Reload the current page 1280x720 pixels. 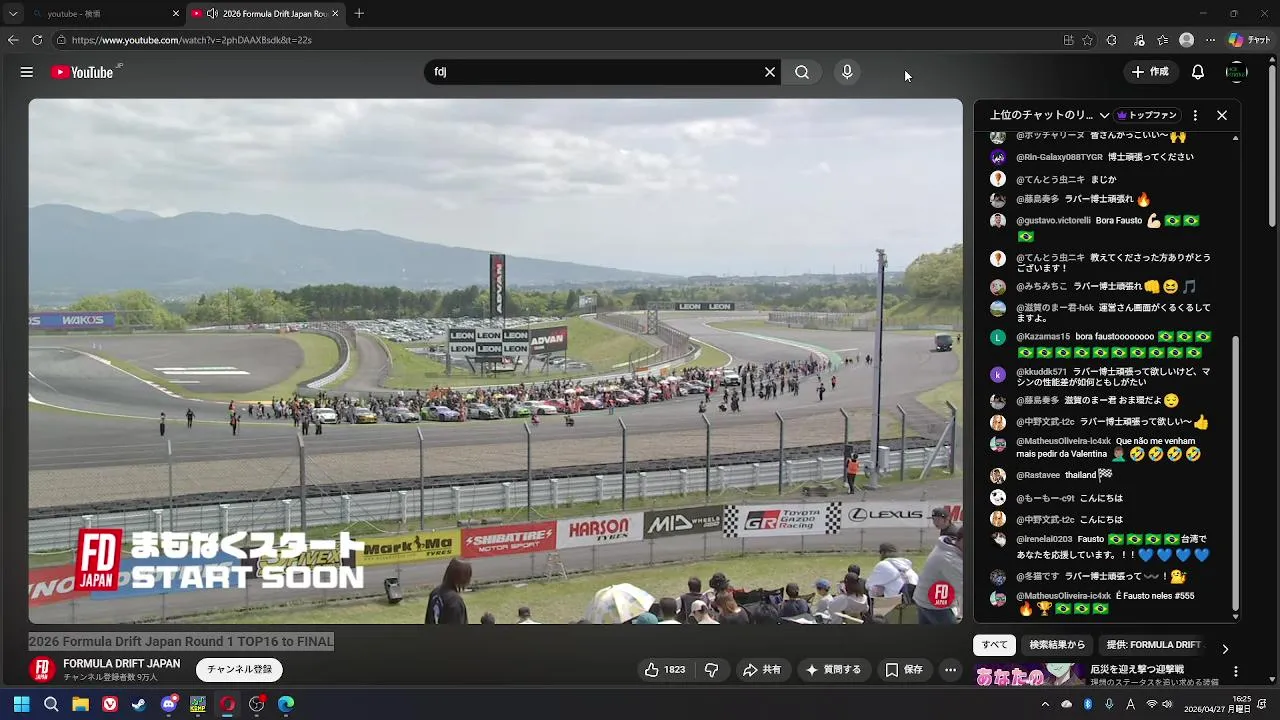pos(37,40)
